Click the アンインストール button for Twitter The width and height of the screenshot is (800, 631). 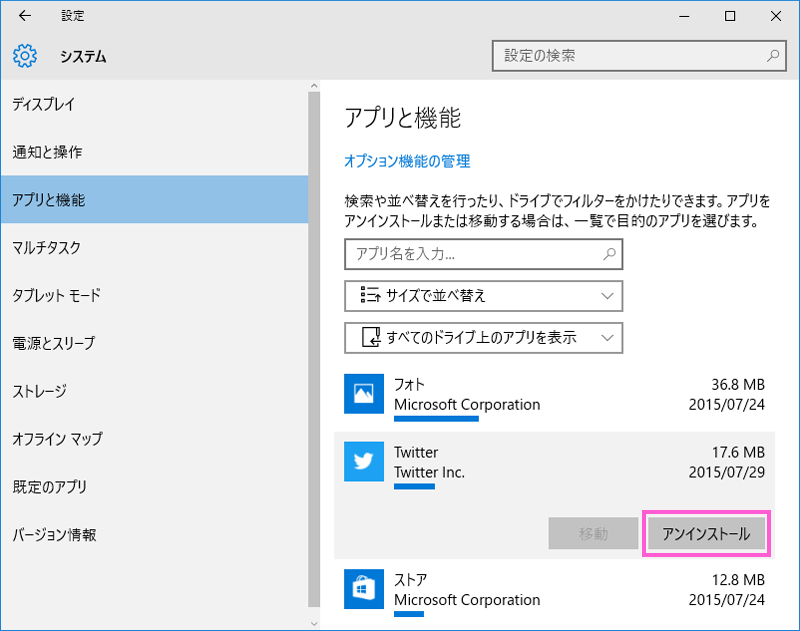(706, 533)
